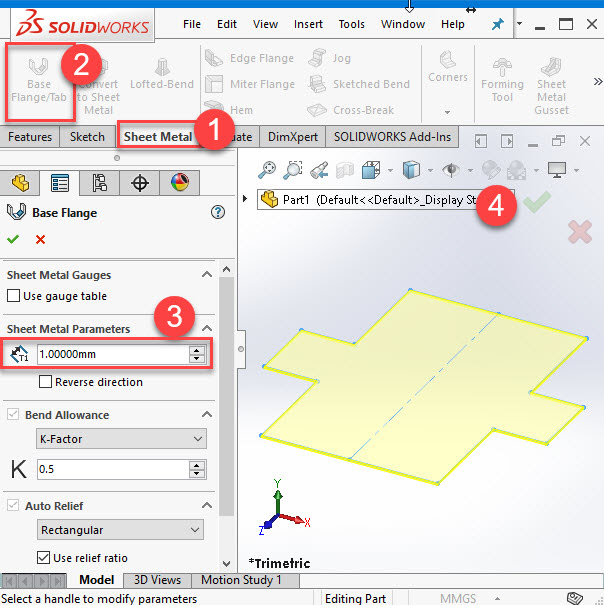
Task: Click the Previous View icon
Action: tap(319, 170)
